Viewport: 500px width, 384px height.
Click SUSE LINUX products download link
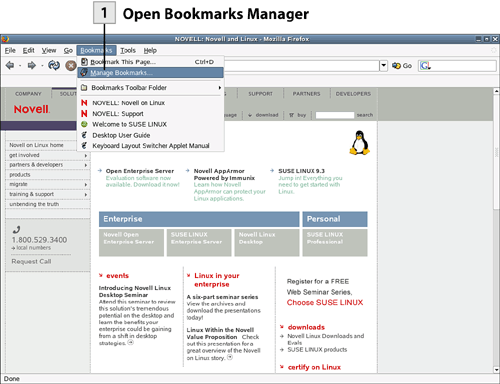click(317, 350)
